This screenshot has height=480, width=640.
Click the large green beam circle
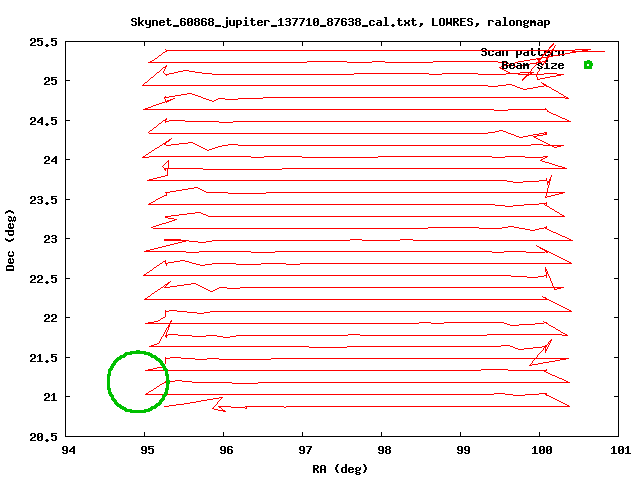click(x=138, y=382)
